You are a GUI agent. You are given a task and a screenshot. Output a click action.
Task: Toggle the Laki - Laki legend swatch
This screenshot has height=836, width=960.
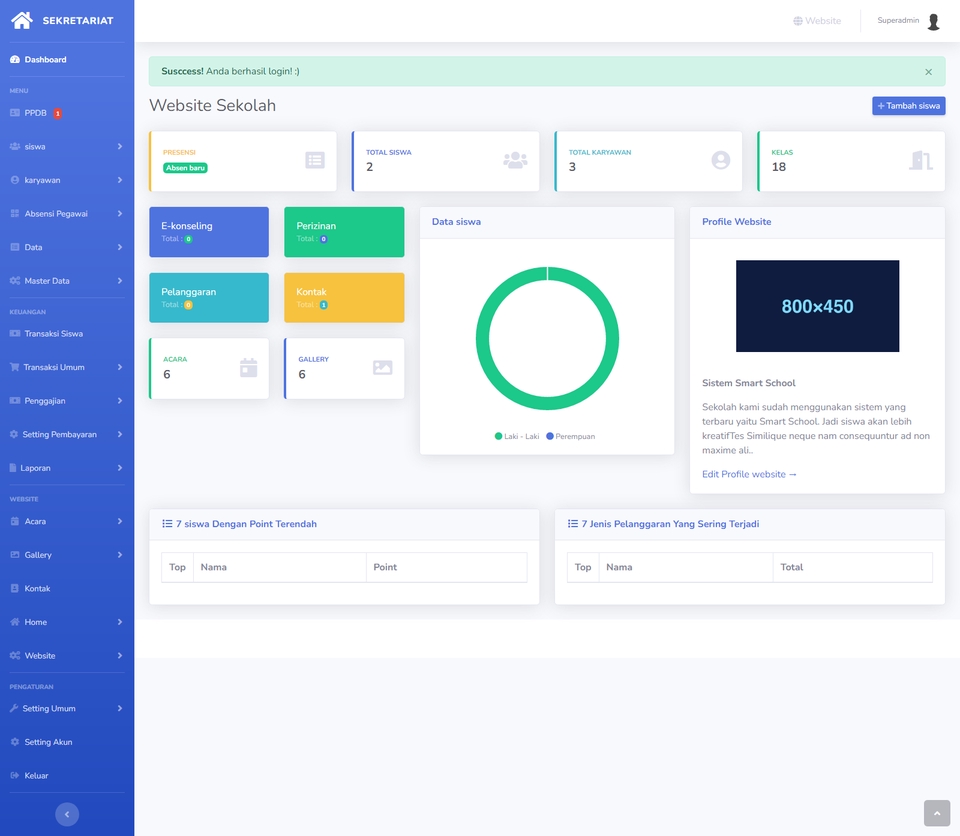(x=498, y=436)
